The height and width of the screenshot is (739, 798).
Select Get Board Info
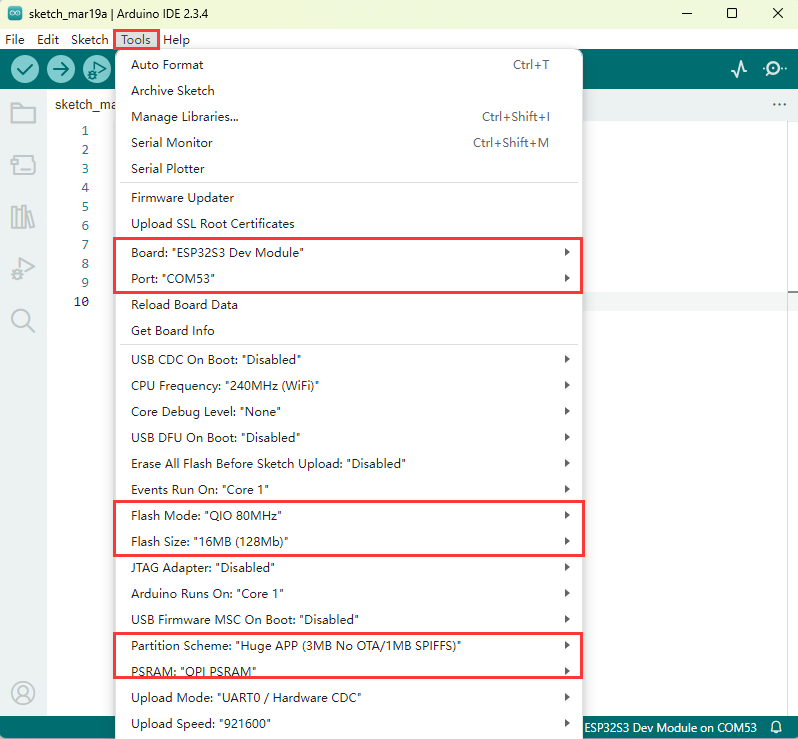(349, 330)
